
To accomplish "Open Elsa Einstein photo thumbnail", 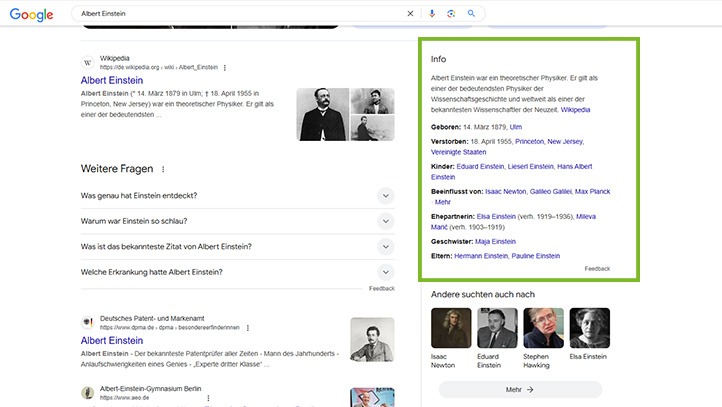I will pyautogui.click(x=590, y=328).
